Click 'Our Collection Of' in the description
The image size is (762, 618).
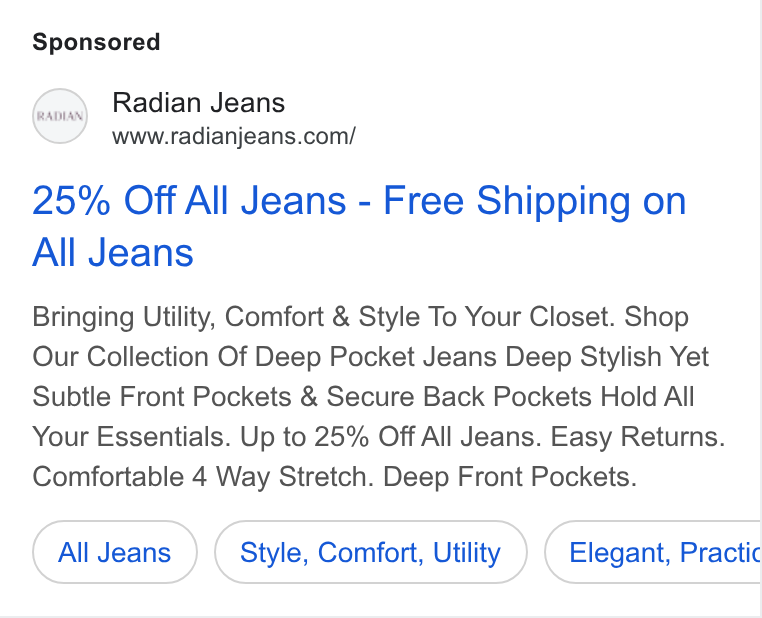coord(139,357)
